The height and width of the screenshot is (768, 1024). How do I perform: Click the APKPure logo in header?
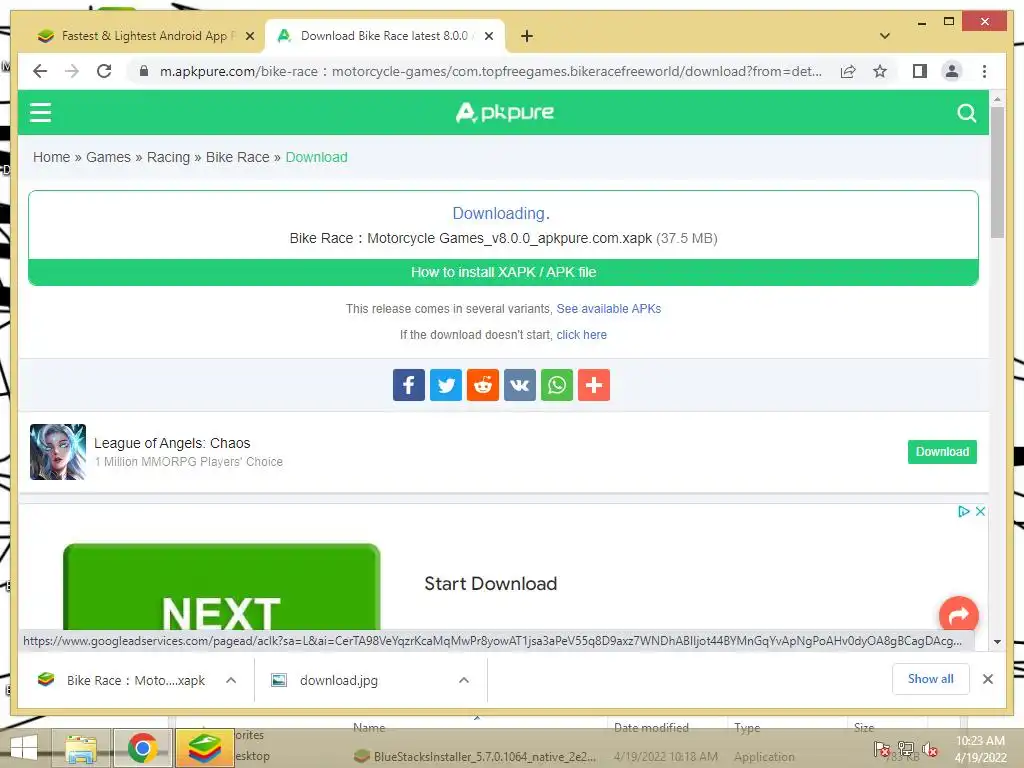(x=504, y=112)
